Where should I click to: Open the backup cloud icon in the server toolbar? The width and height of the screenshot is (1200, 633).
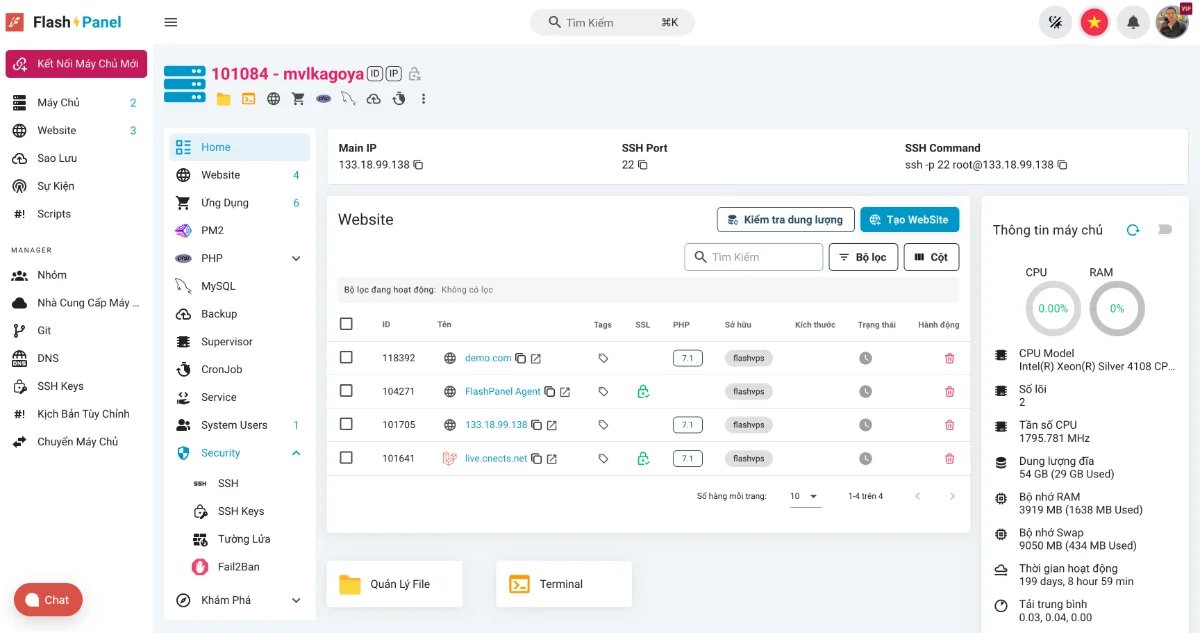(x=373, y=98)
